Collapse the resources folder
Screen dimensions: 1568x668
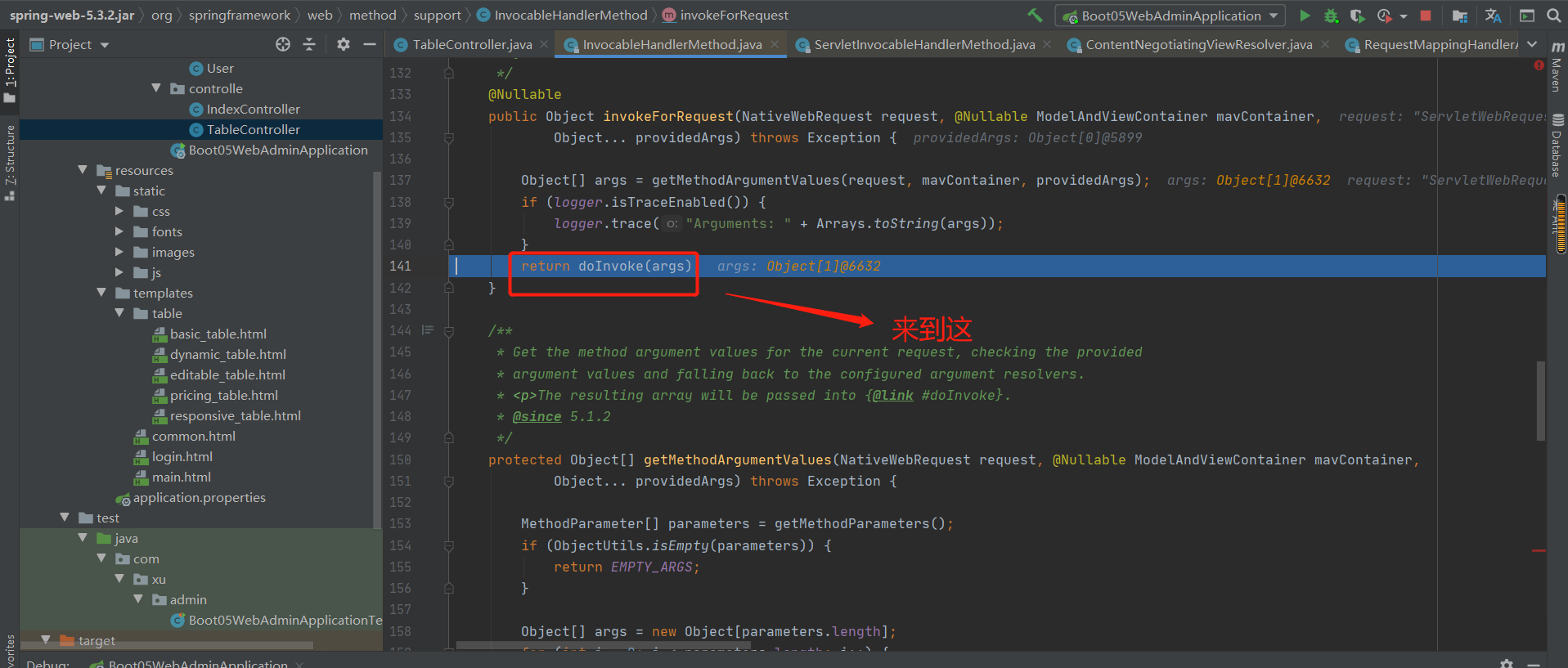coord(83,170)
